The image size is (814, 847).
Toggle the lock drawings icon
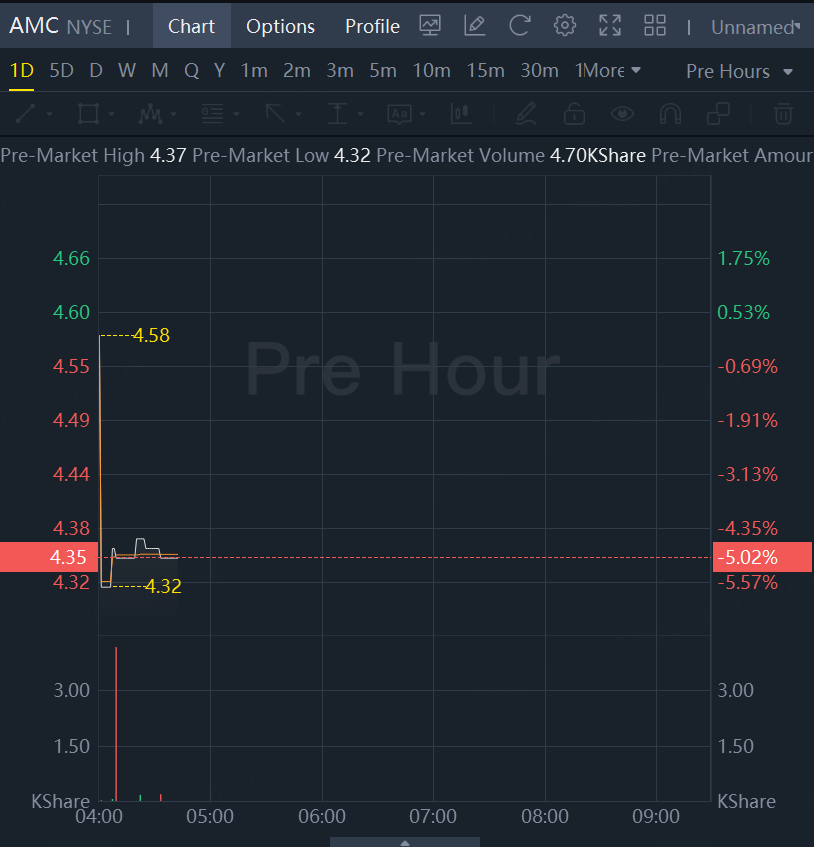[x=574, y=114]
